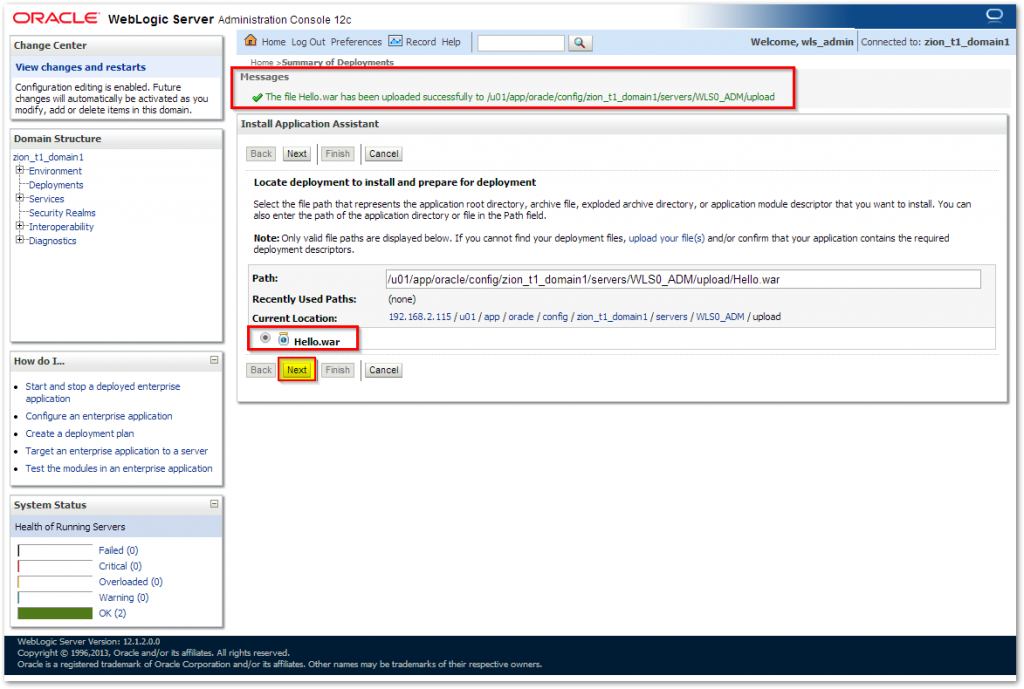Click the Back button icon row's disabled Back

point(260,154)
